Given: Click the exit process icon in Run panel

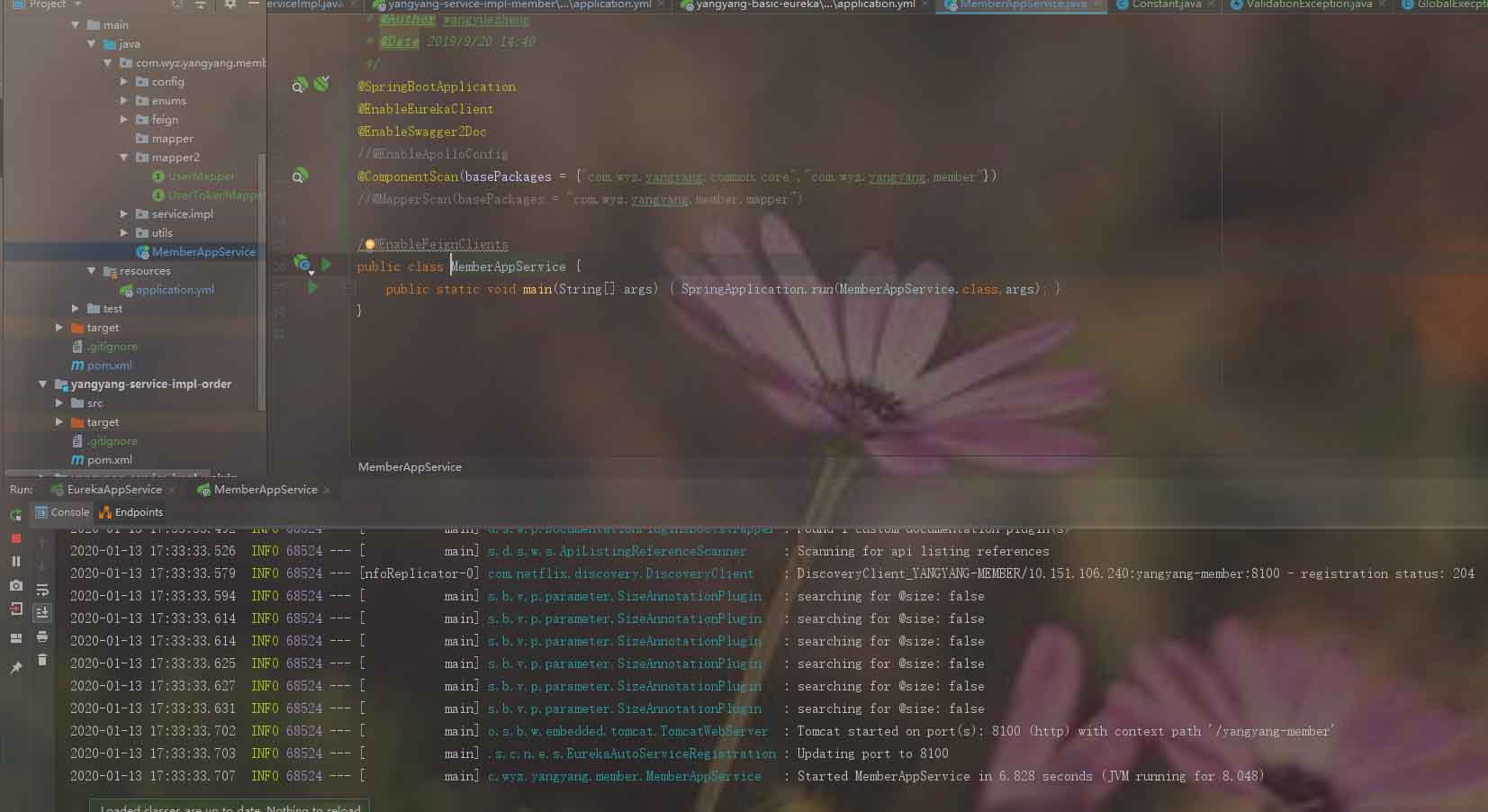Looking at the screenshot, I should [15, 609].
